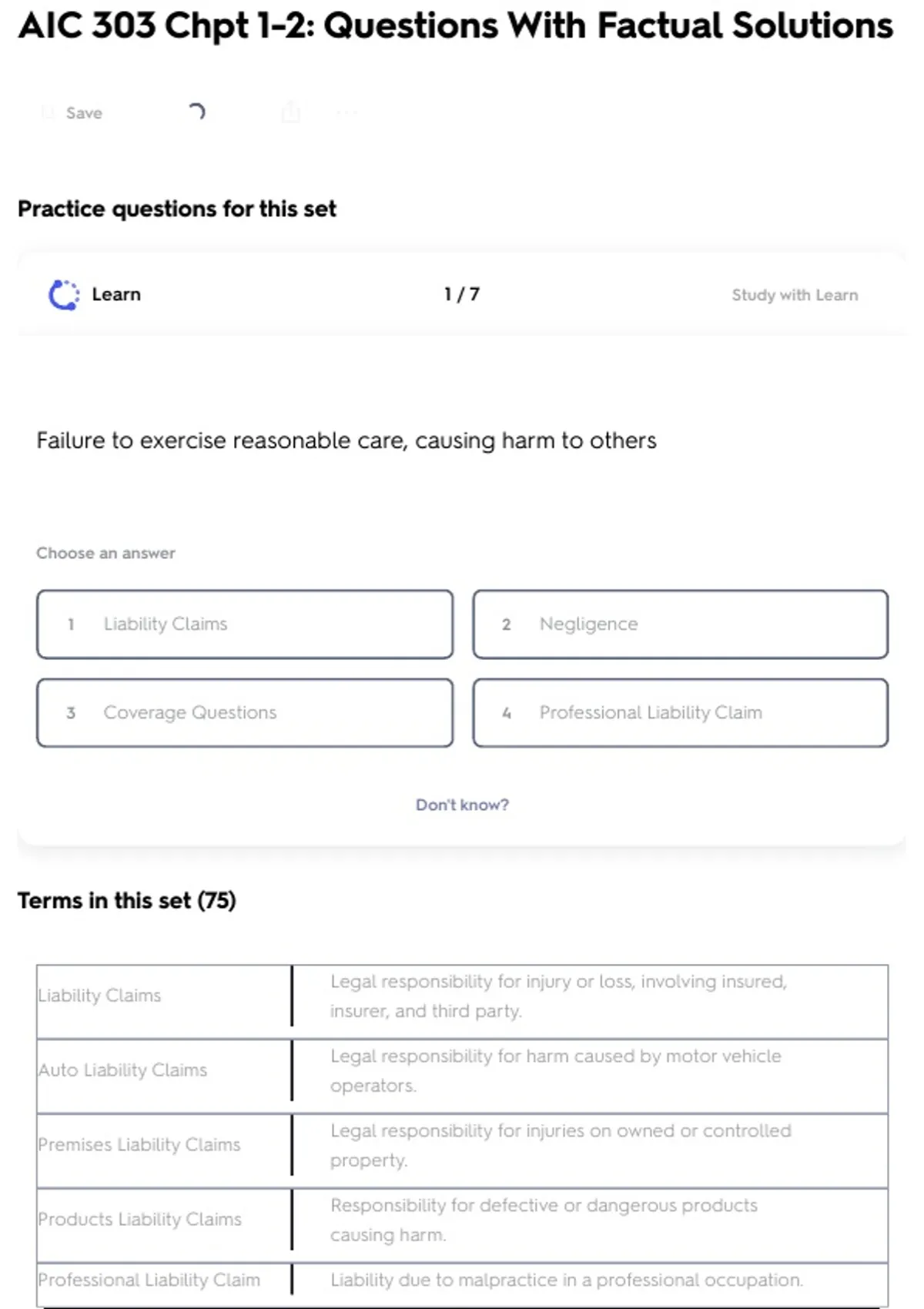Click the Learn mode circular icon
The width and height of the screenshot is (924, 1309).
click(x=64, y=295)
